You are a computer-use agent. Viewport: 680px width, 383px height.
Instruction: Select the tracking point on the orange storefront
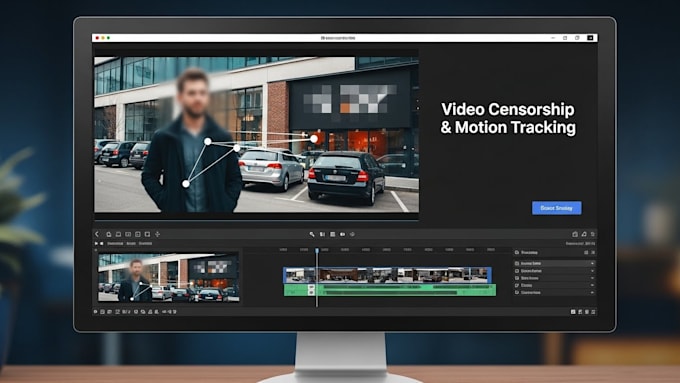314,139
